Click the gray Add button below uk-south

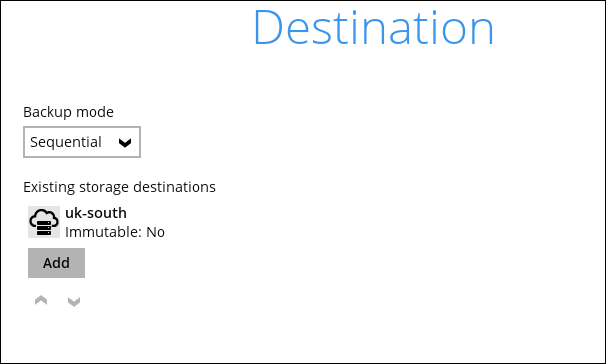pyautogui.click(x=56, y=263)
